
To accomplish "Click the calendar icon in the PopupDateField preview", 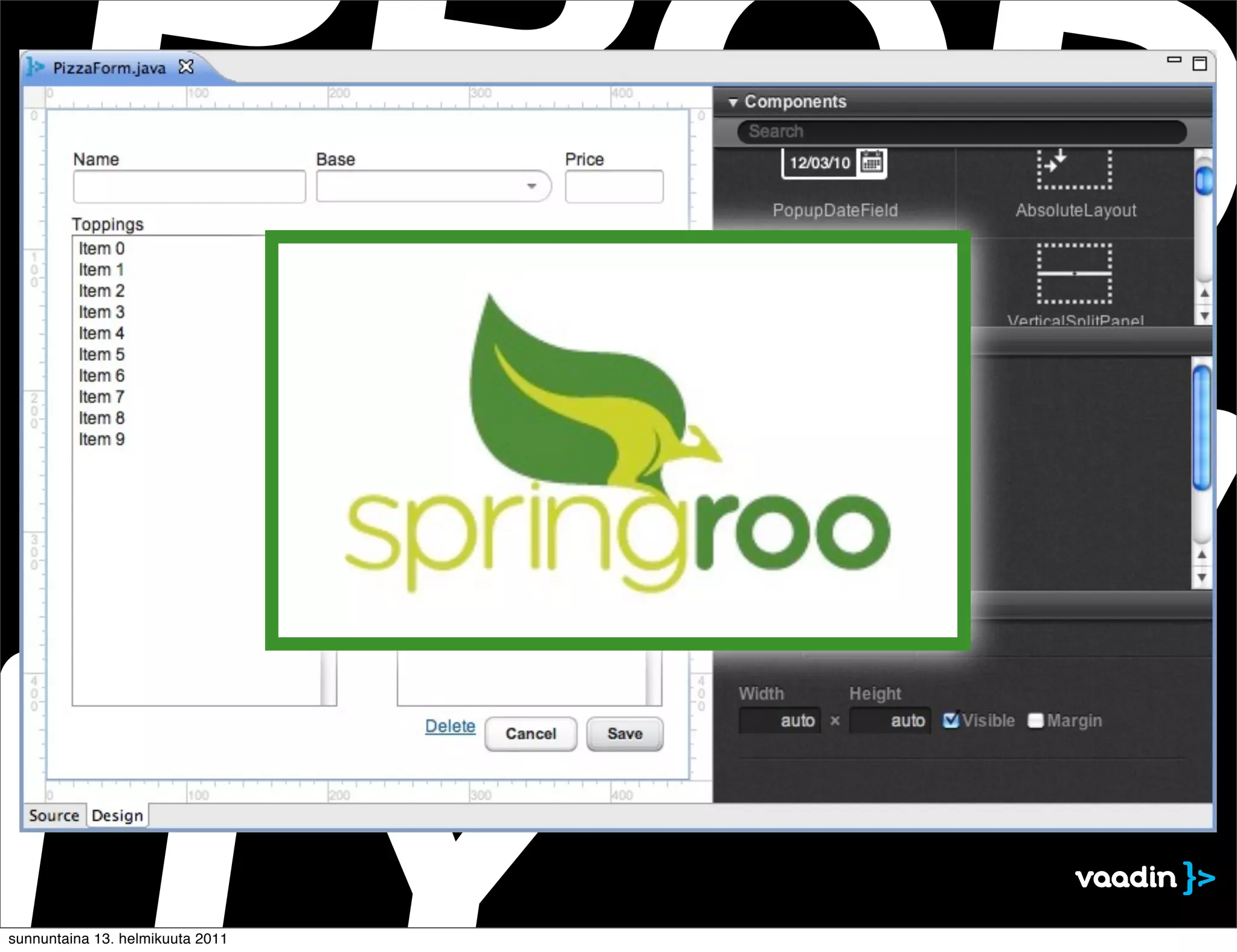I will tap(872, 162).
